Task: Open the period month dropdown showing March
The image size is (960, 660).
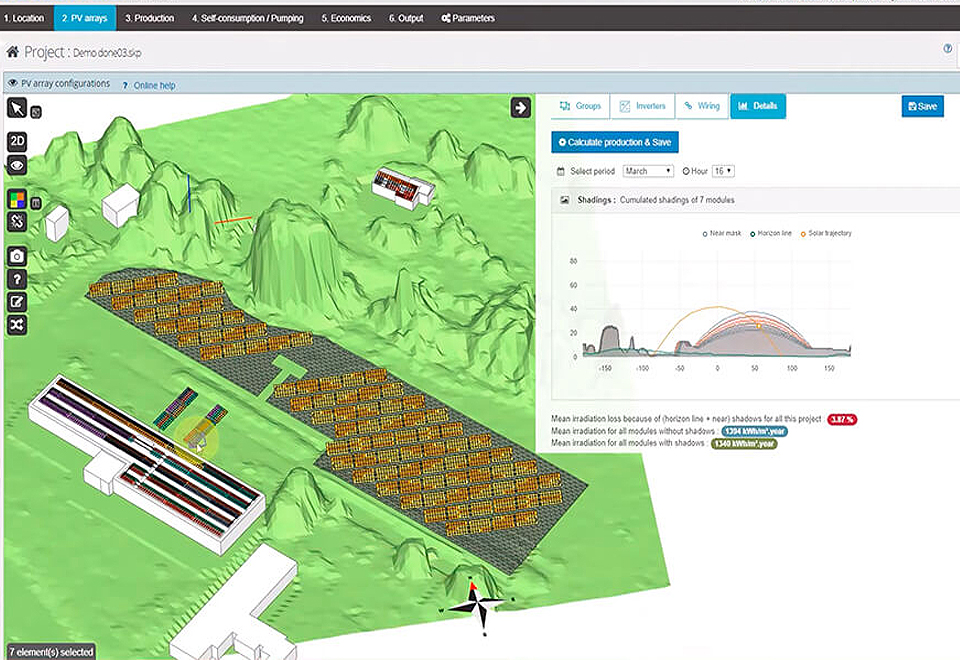Action: point(647,171)
